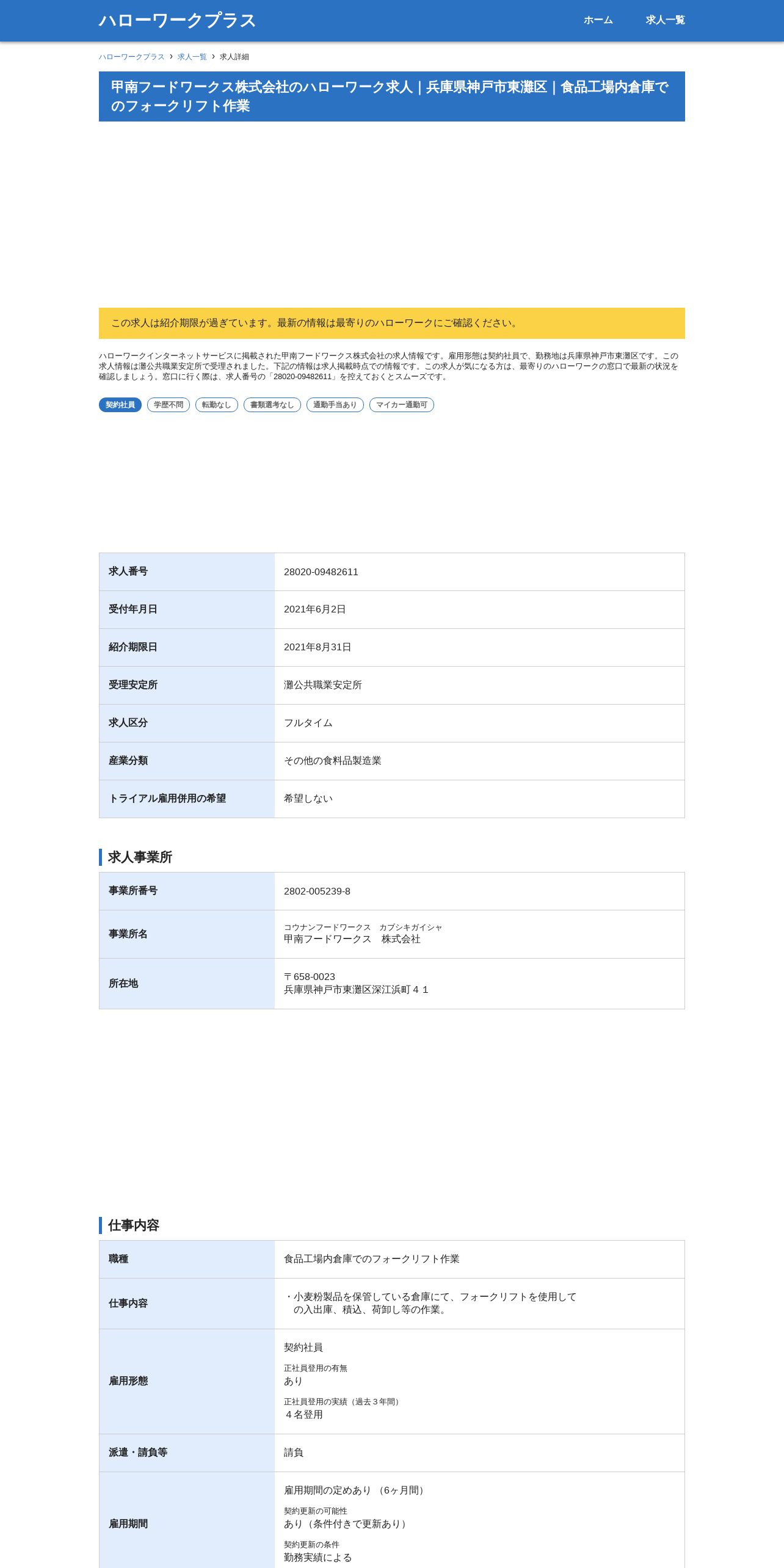Screen dimensions: 784x1568
Task: Click the 契約社員 value in 雇用形態 row
Action: click(303, 1348)
